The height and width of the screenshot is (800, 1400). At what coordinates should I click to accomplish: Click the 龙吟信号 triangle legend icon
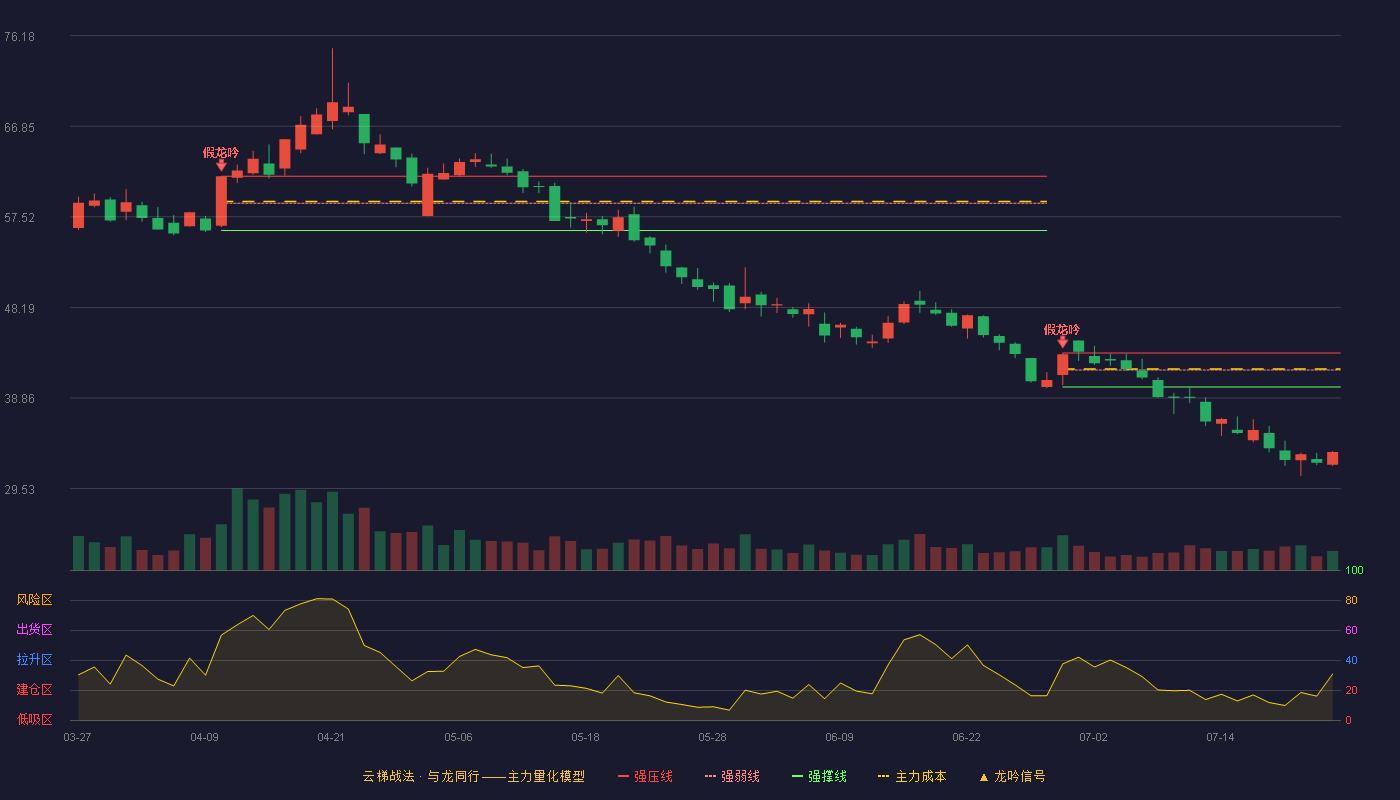click(x=983, y=776)
